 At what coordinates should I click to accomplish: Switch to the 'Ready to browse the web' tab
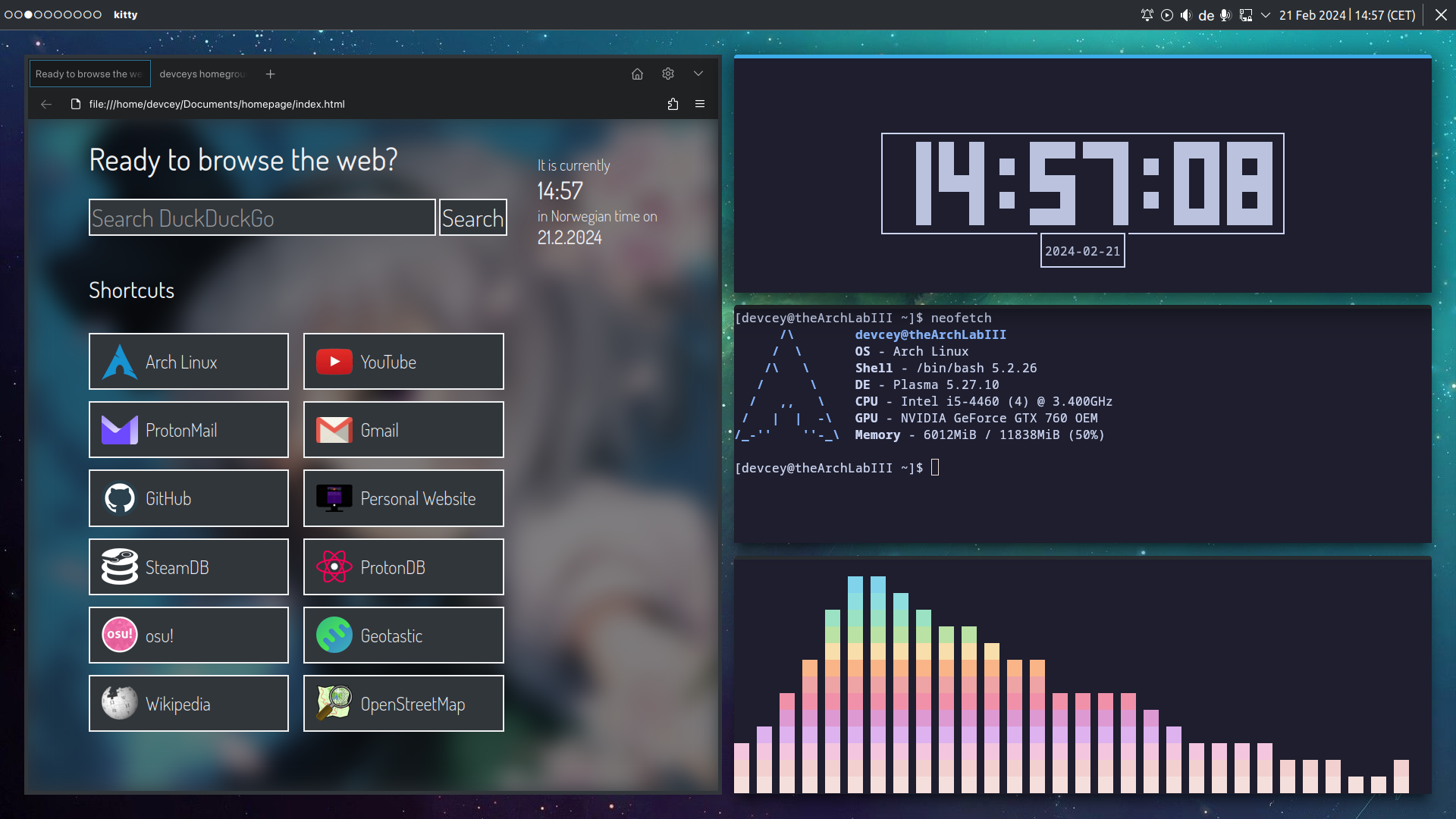(x=89, y=74)
